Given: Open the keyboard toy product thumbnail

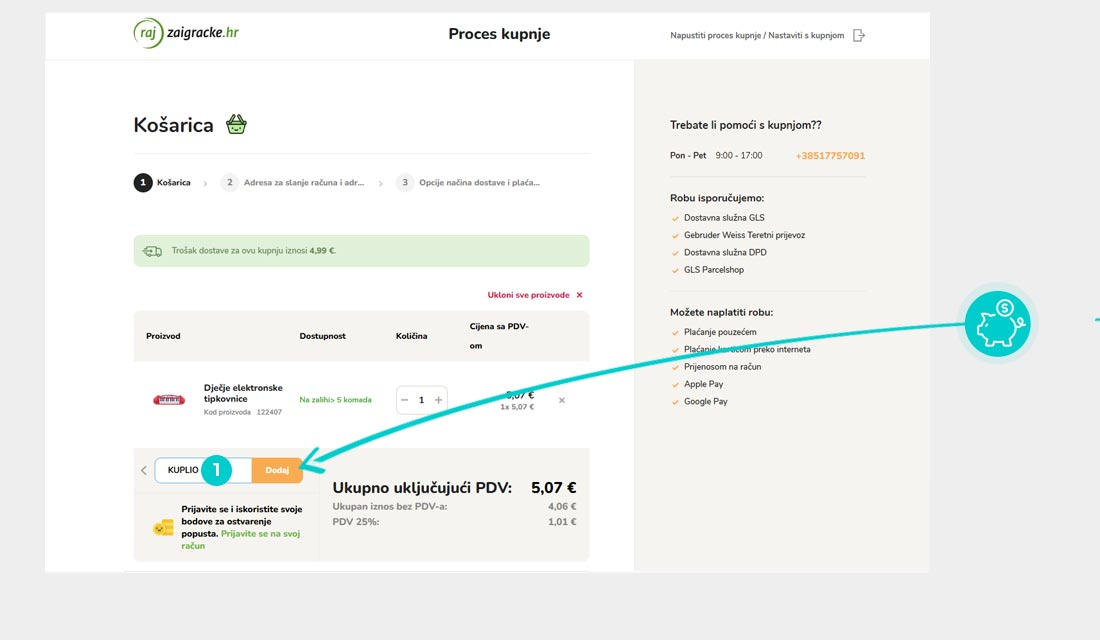Looking at the screenshot, I should 169,400.
